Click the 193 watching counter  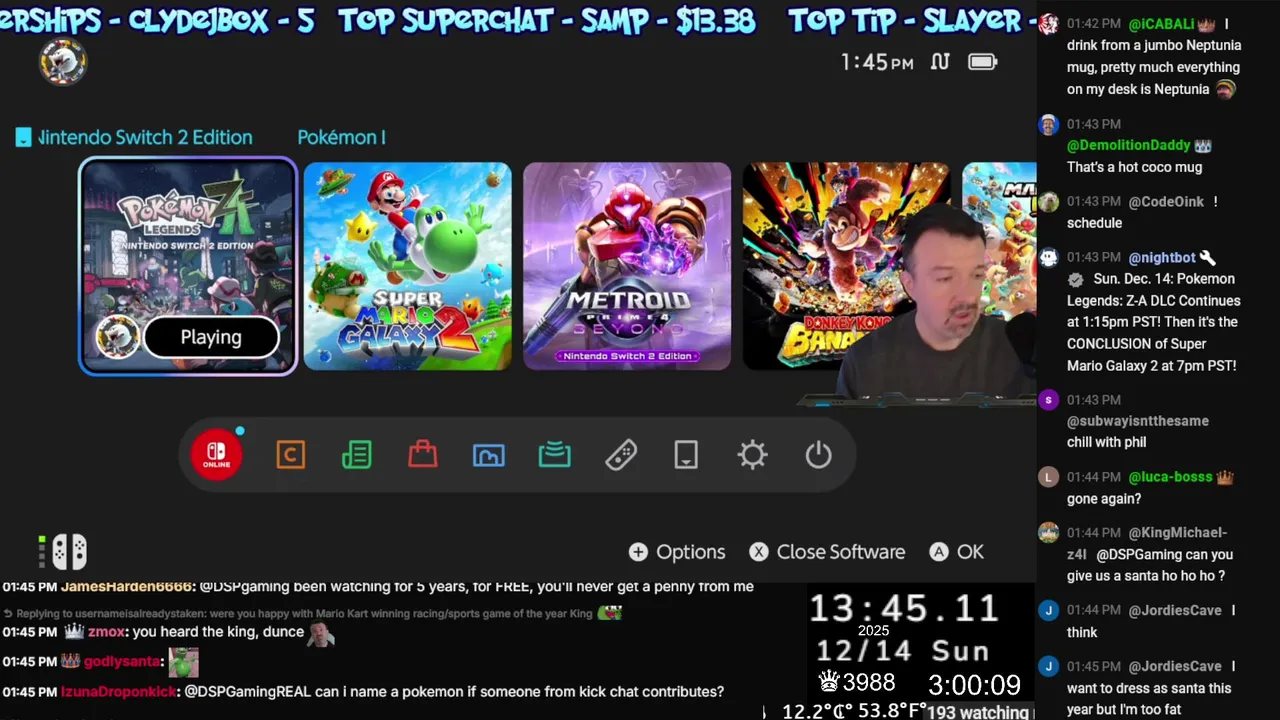coord(978,712)
